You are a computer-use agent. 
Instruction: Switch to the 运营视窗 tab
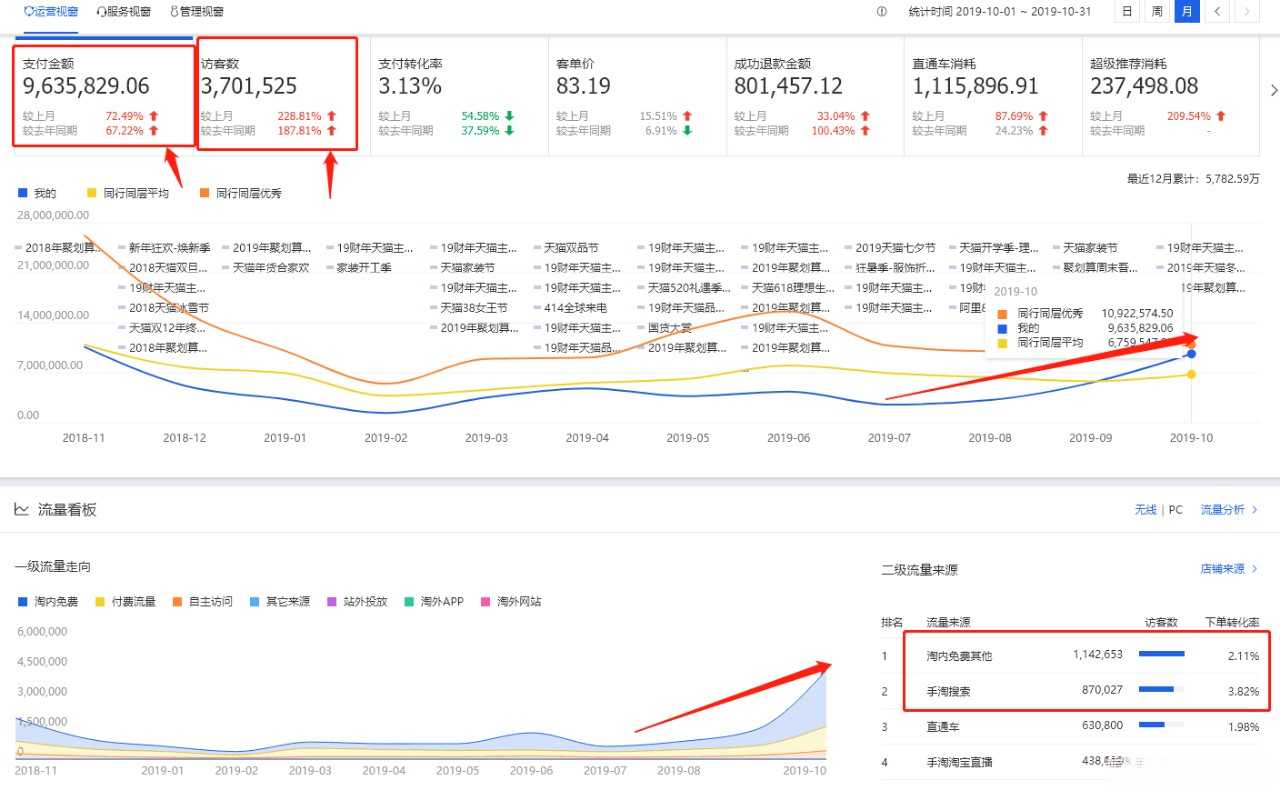pyautogui.click(x=50, y=12)
